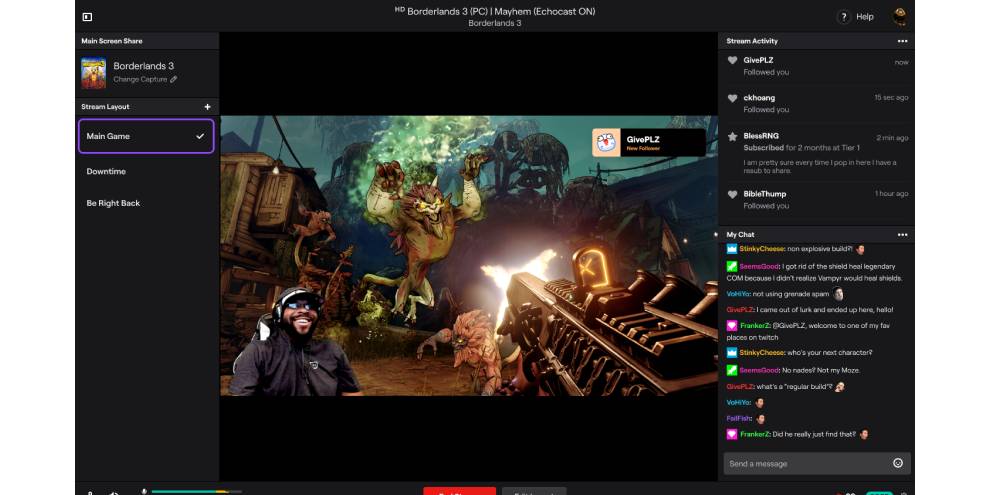This screenshot has height=495, width=990.
Task: Click the FailFish username in chat
Action: 738,418
